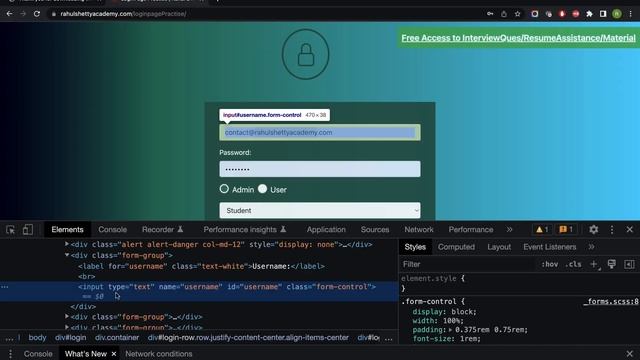Viewport: 640px width, 360px height.
Task: Open DevTools customize three-dot menu
Action: pos(611,230)
